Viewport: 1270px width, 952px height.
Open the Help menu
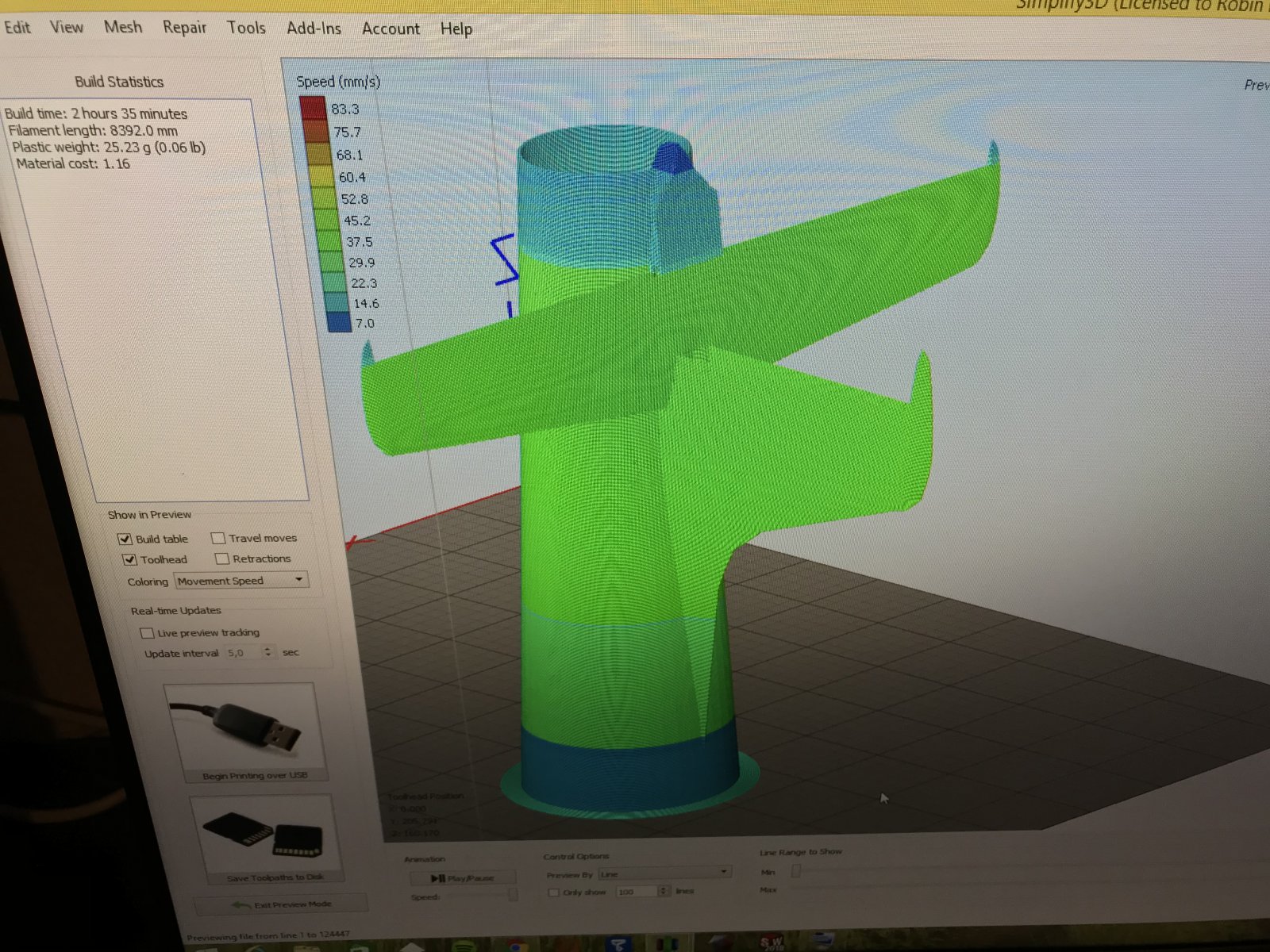tap(456, 29)
